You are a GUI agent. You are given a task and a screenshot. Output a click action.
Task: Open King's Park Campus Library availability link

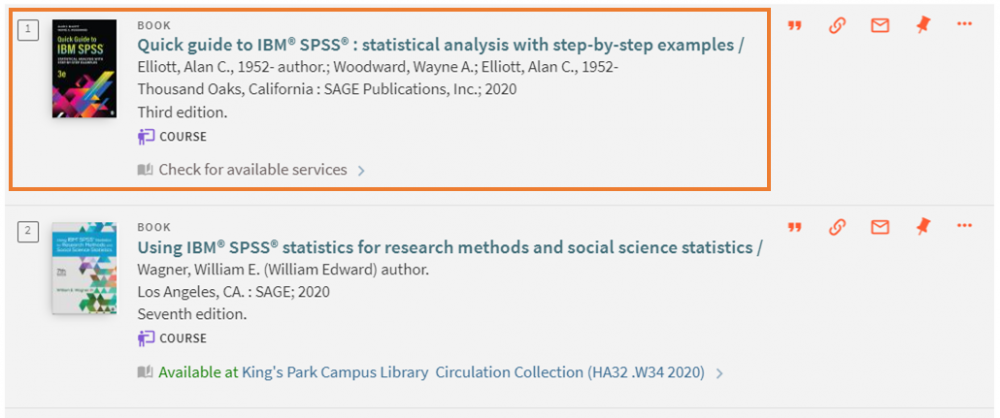point(431,372)
